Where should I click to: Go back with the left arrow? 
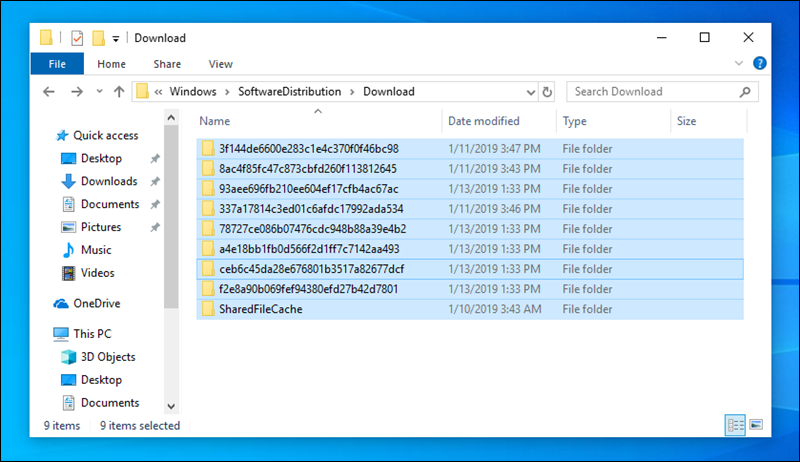click(x=49, y=92)
